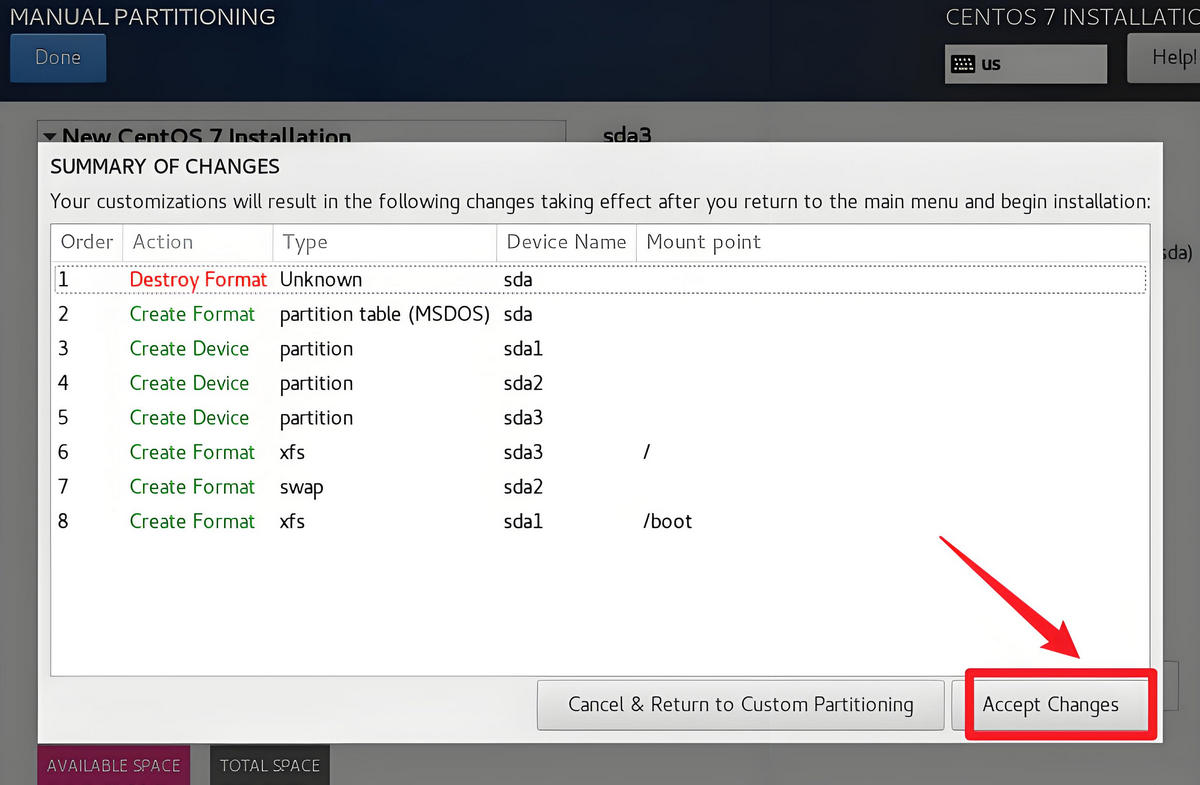This screenshot has height=785, width=1200.
Task: Click order number 8 in the changes list
Action: tap(63, 521)
